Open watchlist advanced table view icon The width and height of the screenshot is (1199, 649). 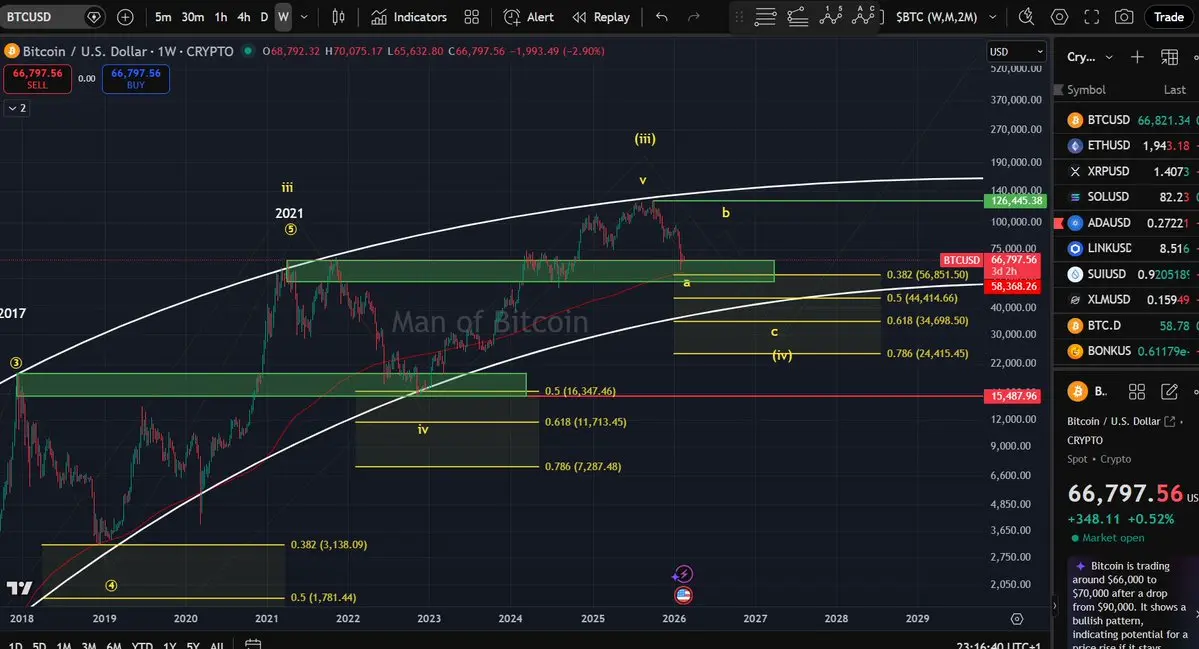(1169, 57)
